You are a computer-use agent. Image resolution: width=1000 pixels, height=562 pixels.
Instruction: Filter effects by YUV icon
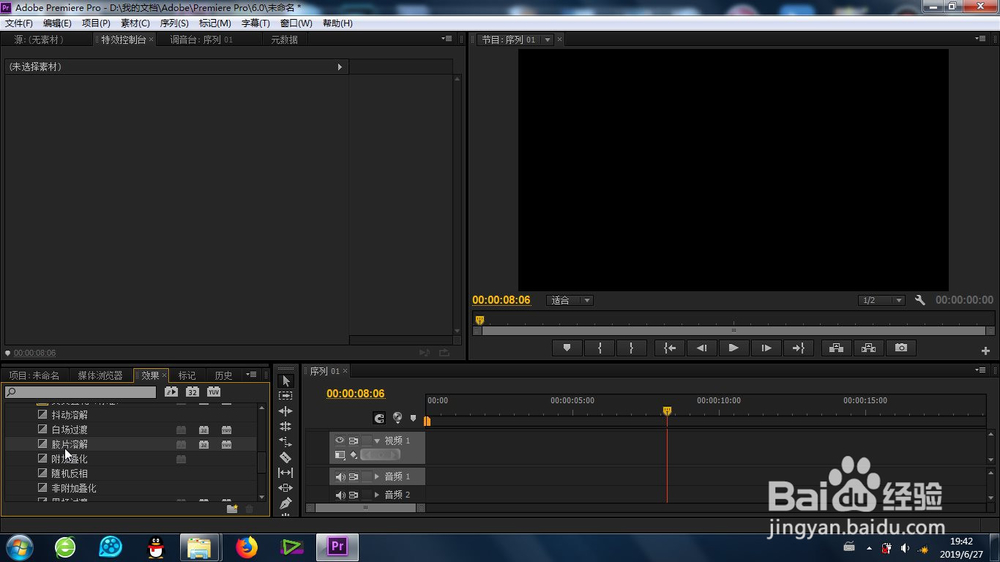click(214, 392)
